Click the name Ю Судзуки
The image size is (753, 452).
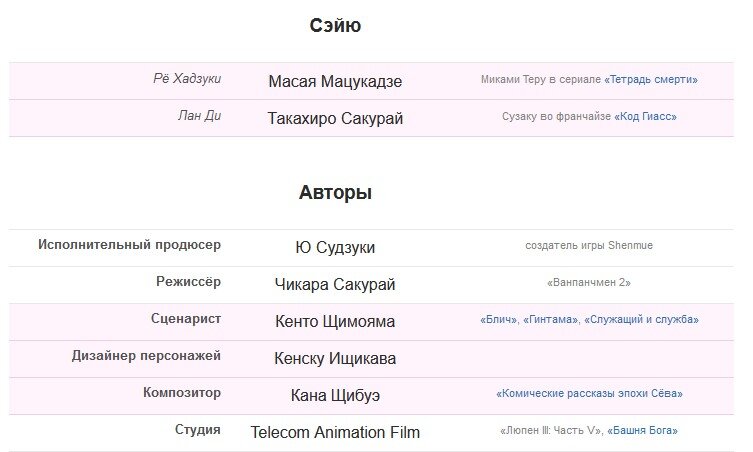click(x=335, y=248)
